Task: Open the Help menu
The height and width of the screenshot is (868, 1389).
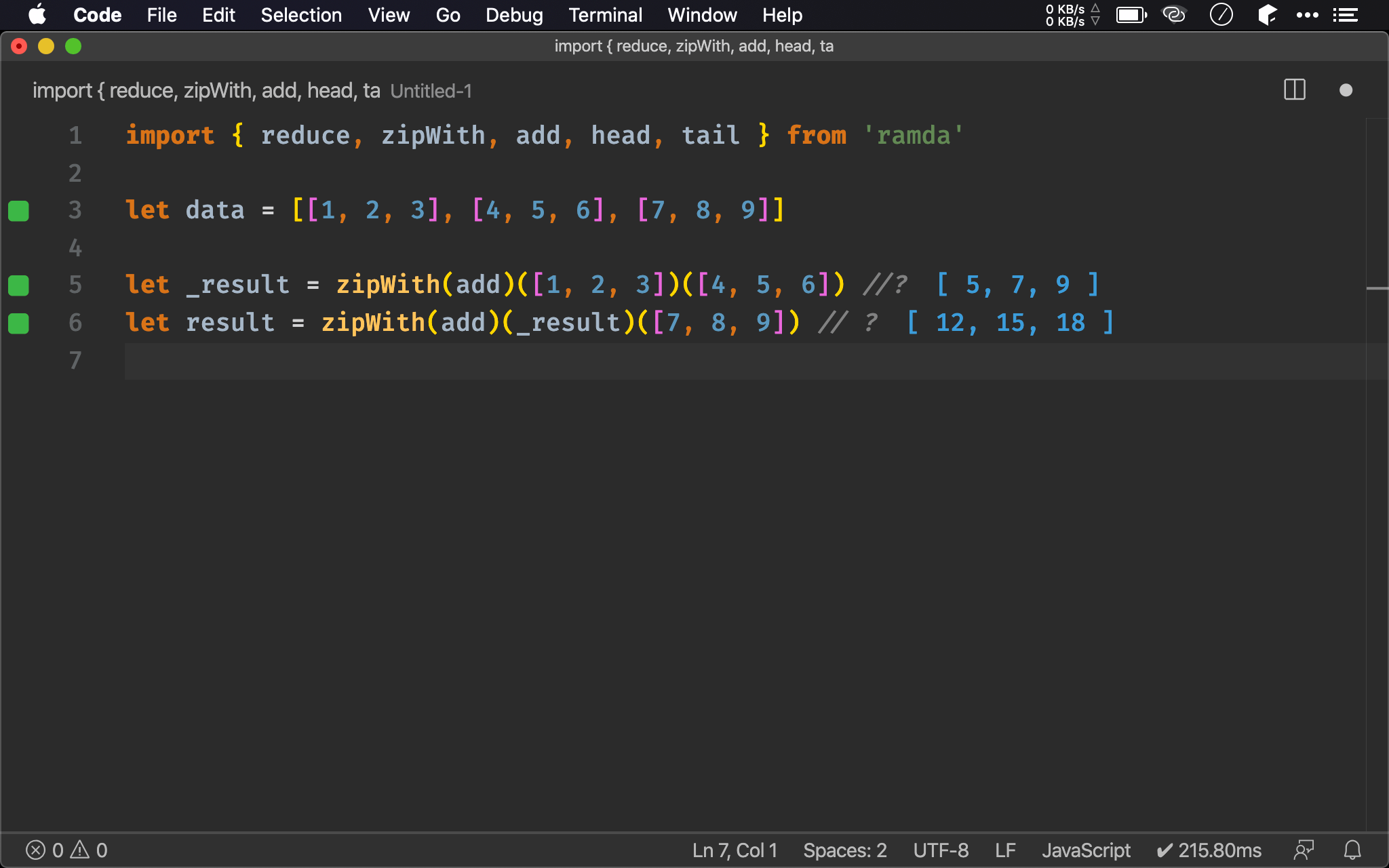Action: (782, 15)
